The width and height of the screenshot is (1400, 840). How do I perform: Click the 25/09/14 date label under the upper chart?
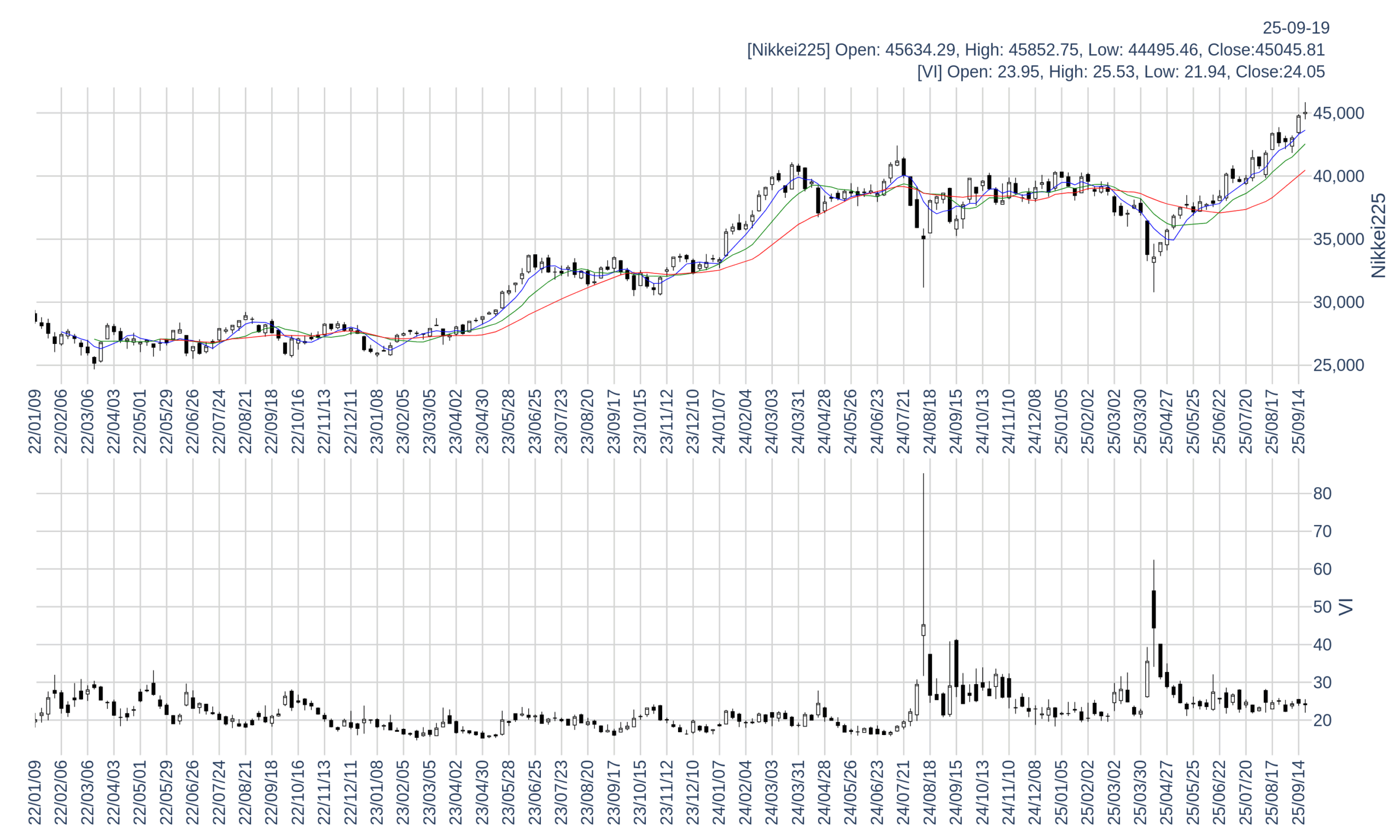coord(1298,421)
